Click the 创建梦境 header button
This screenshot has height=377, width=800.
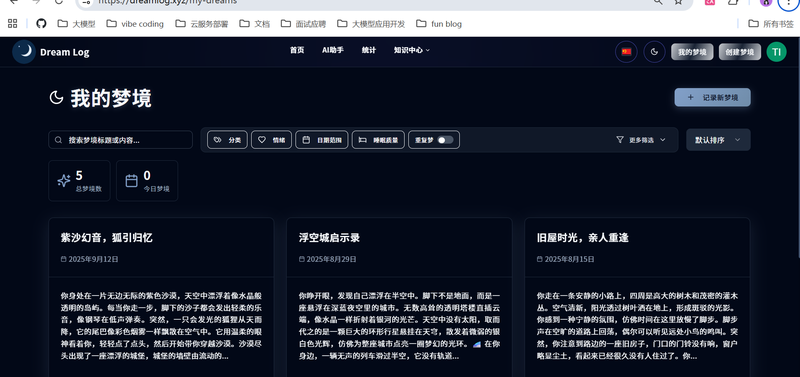(740, 52)
